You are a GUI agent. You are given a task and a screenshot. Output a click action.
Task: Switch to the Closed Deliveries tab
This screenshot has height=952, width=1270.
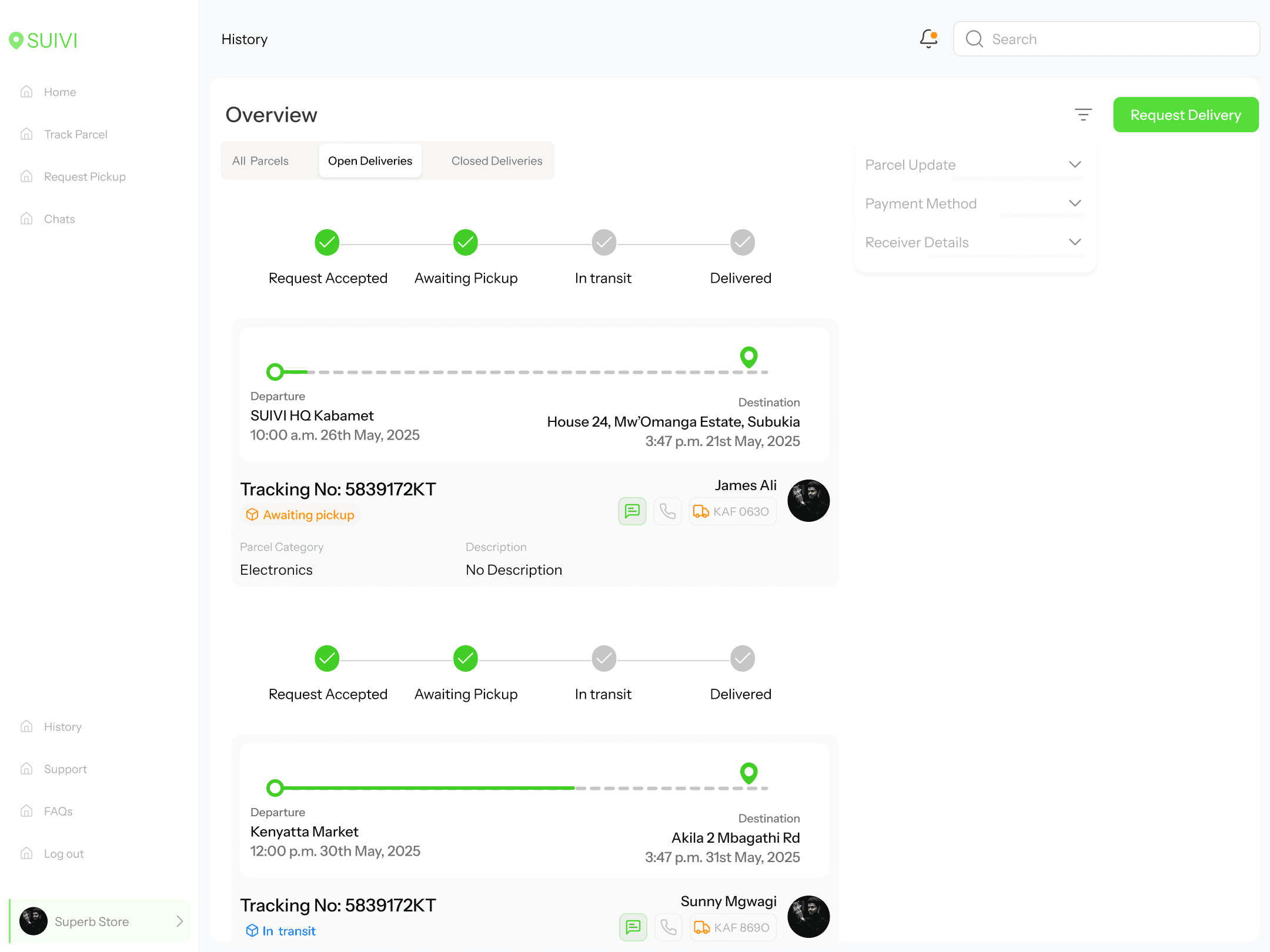pos(497,161)
